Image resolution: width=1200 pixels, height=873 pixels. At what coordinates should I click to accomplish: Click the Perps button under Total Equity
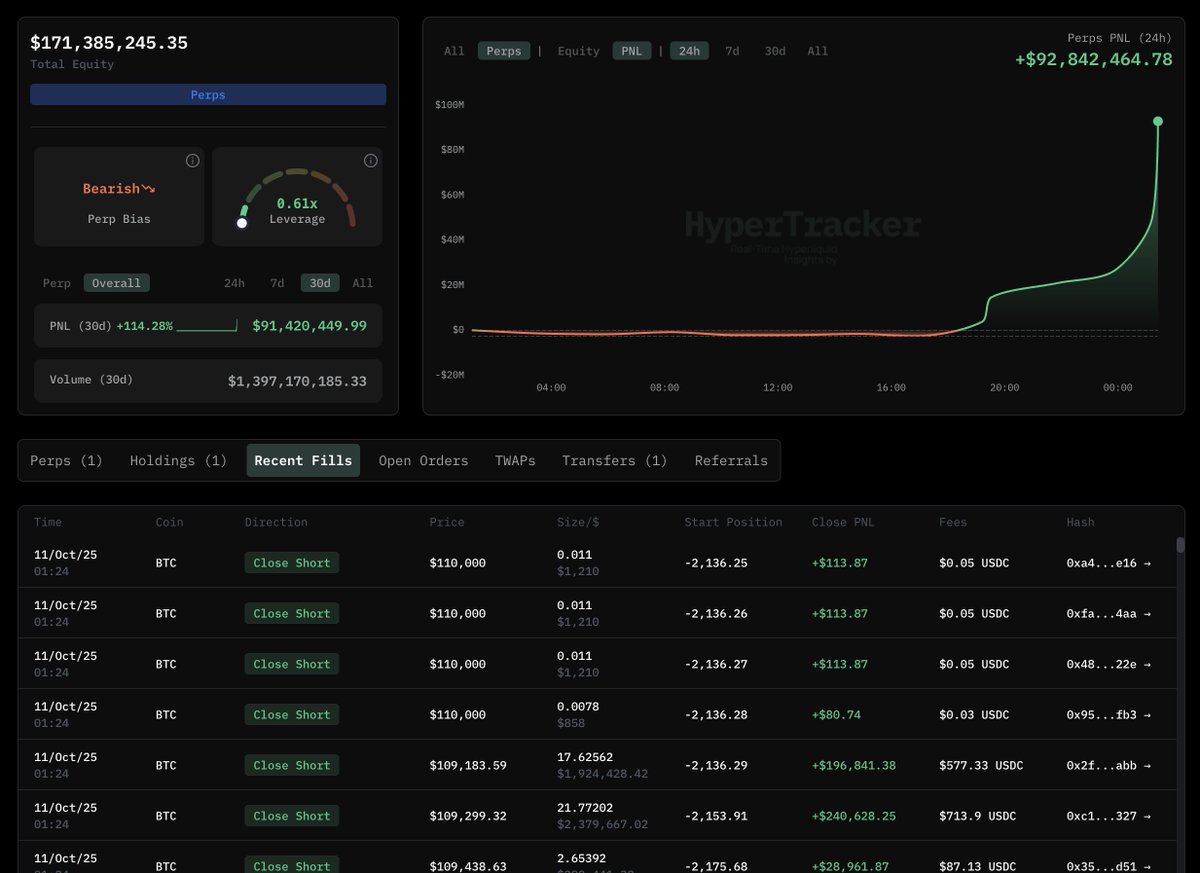pyautogui.click(x=207, y=94)
